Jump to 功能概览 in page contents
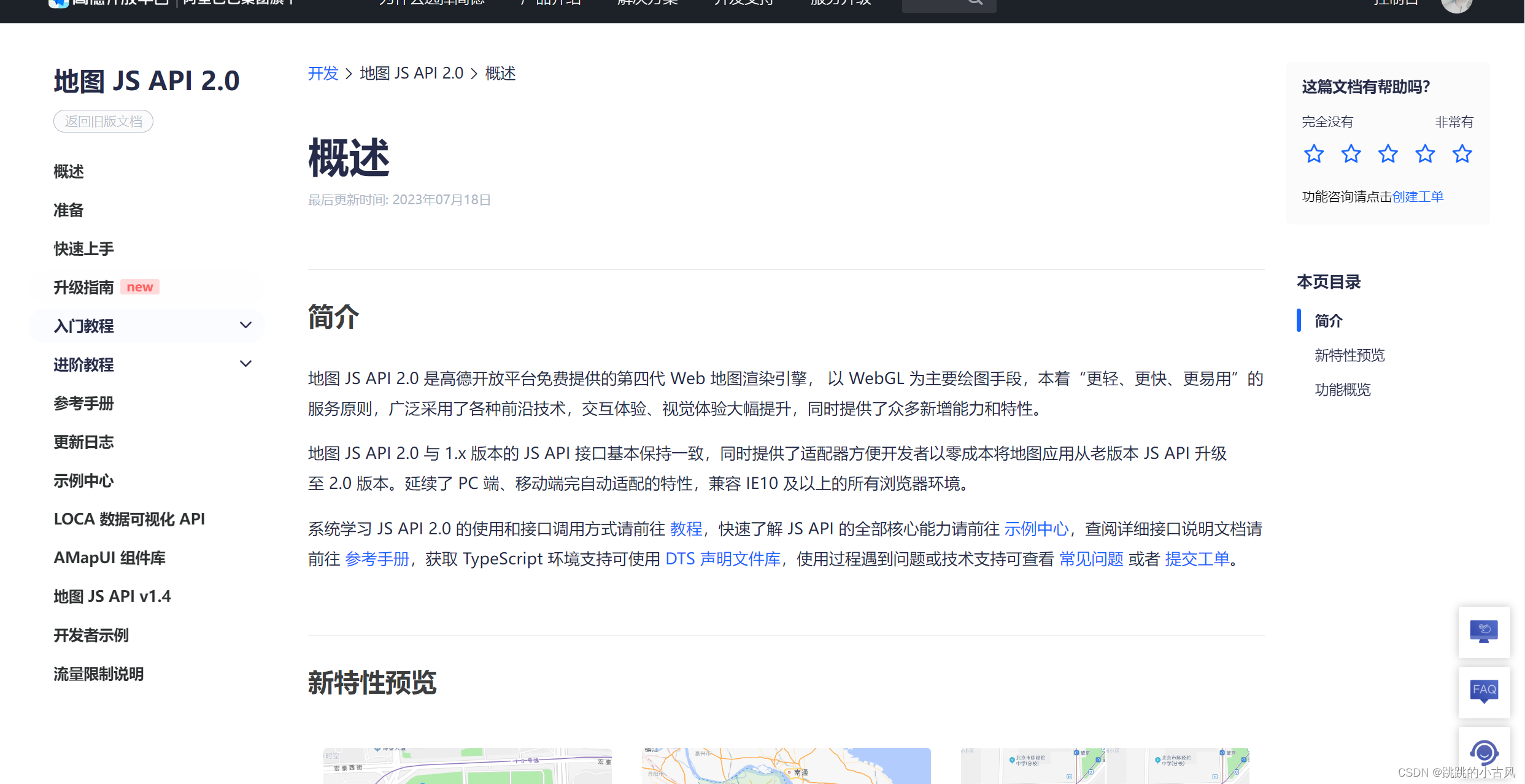The image size is (1525, 784). coord(1343,390)
